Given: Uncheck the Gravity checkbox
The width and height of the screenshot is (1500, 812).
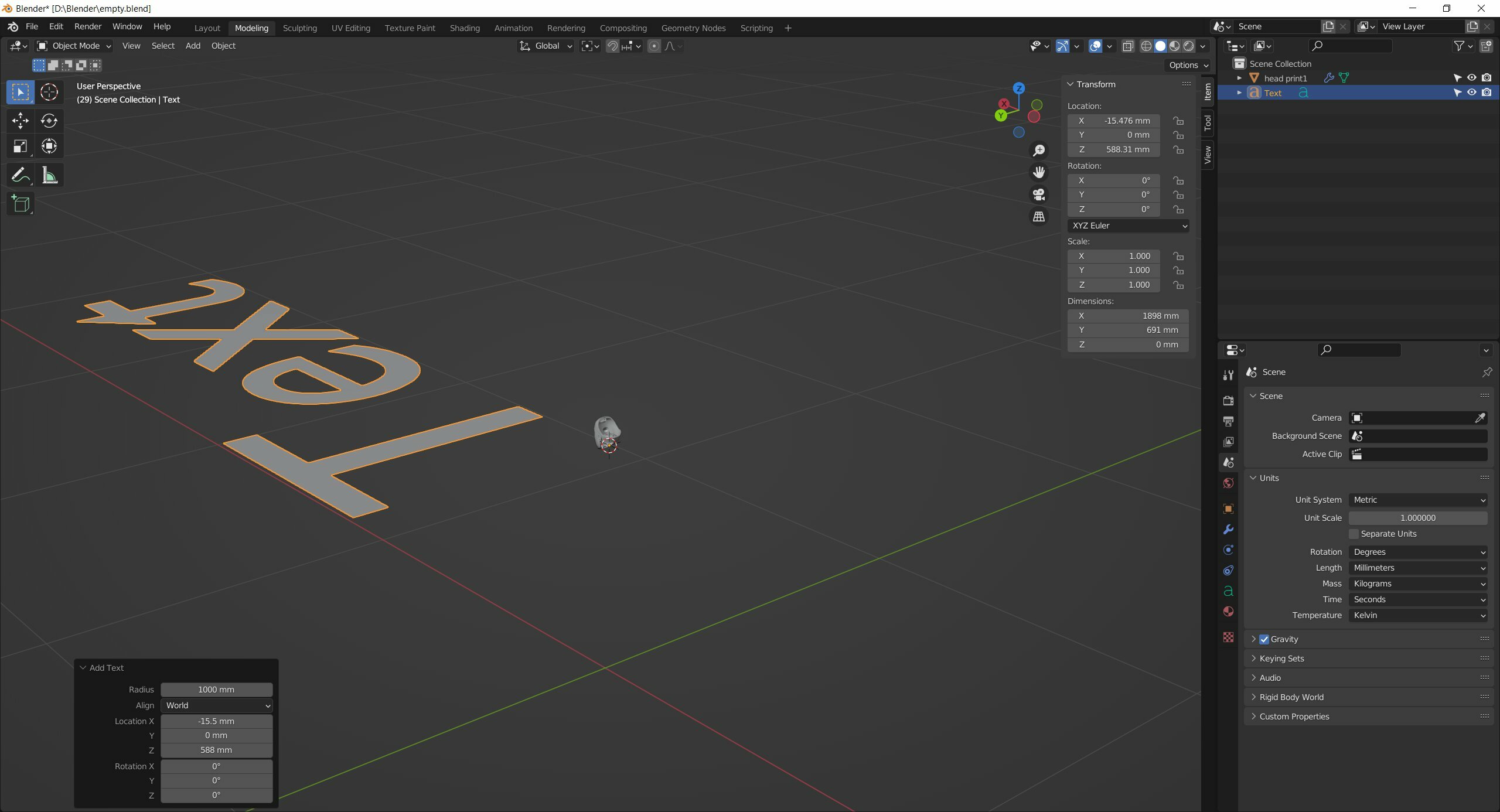Looking at the screenshot, I should click(x=1264, y=639).
